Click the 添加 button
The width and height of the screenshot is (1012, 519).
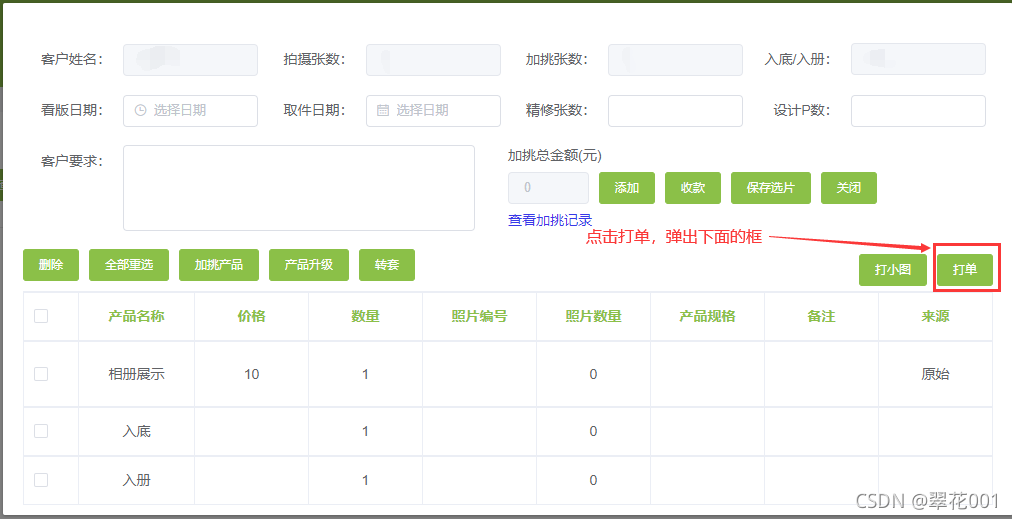click(x=627, y=188)
